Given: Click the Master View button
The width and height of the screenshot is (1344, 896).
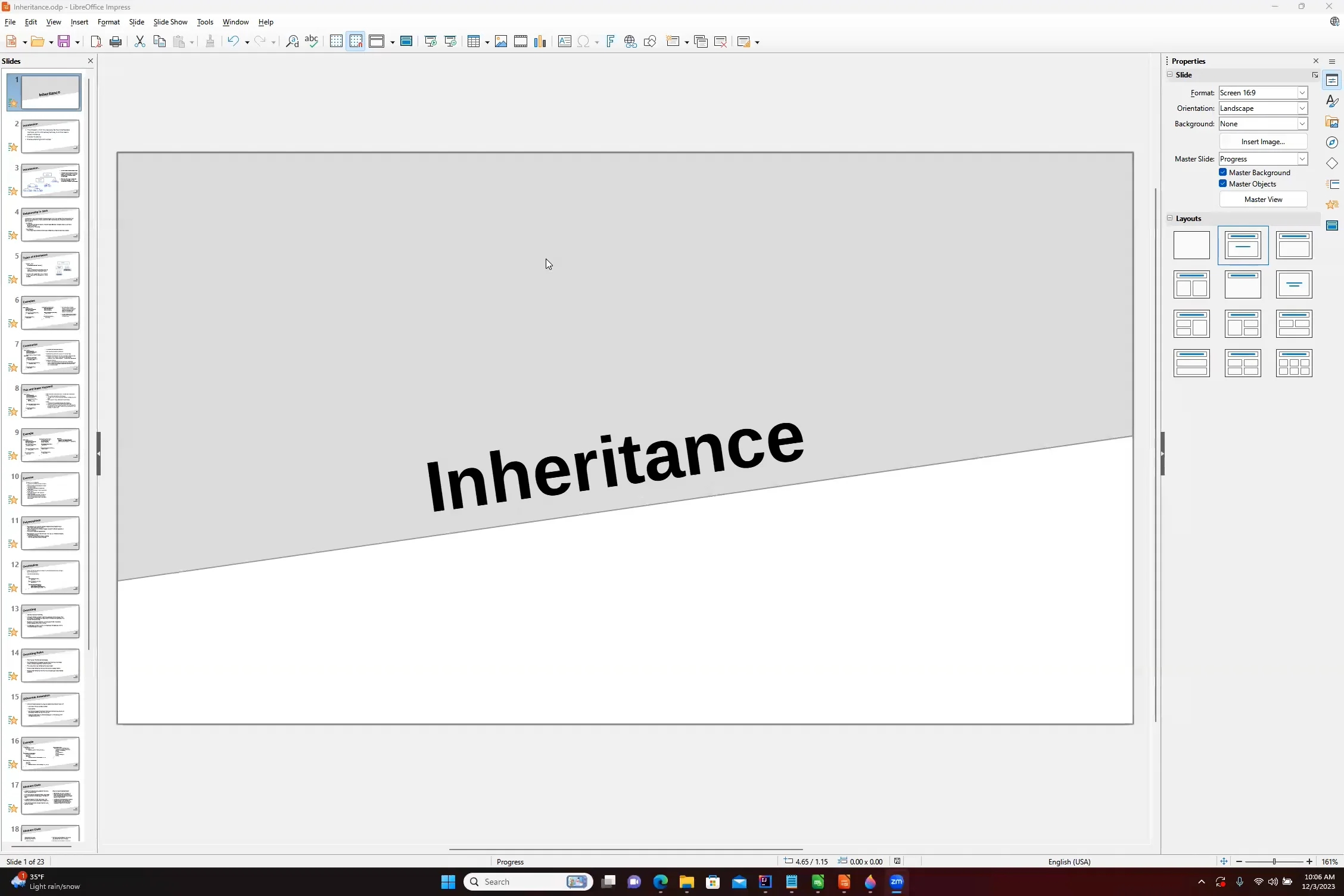Looking at the screenshot, I should pyautogui.click(x=1263, y=199).
